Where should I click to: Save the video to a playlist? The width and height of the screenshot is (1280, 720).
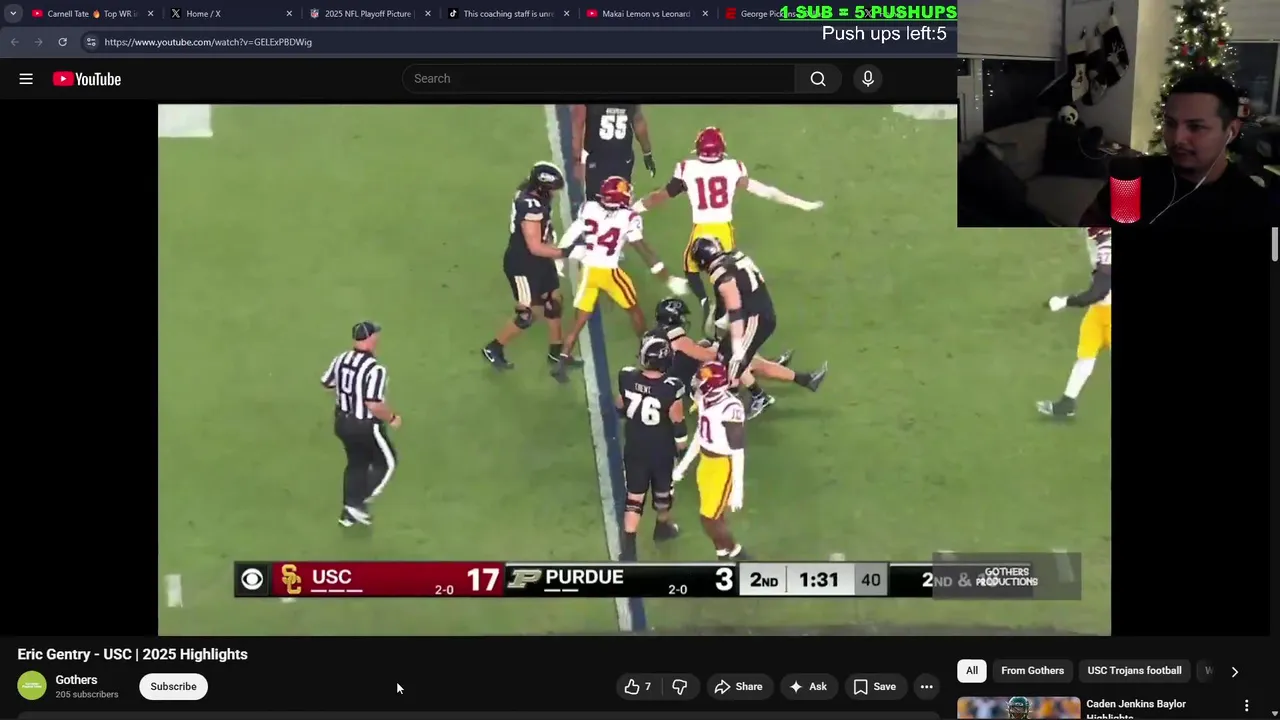875,687
